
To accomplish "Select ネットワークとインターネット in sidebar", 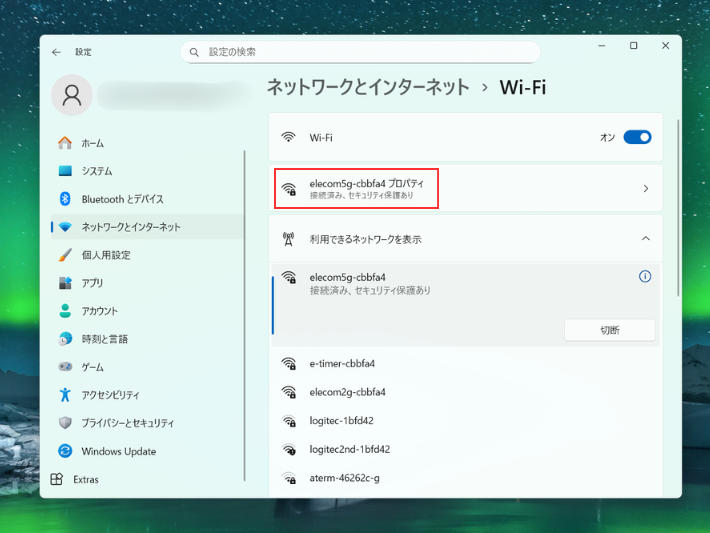I will point(148,227).
